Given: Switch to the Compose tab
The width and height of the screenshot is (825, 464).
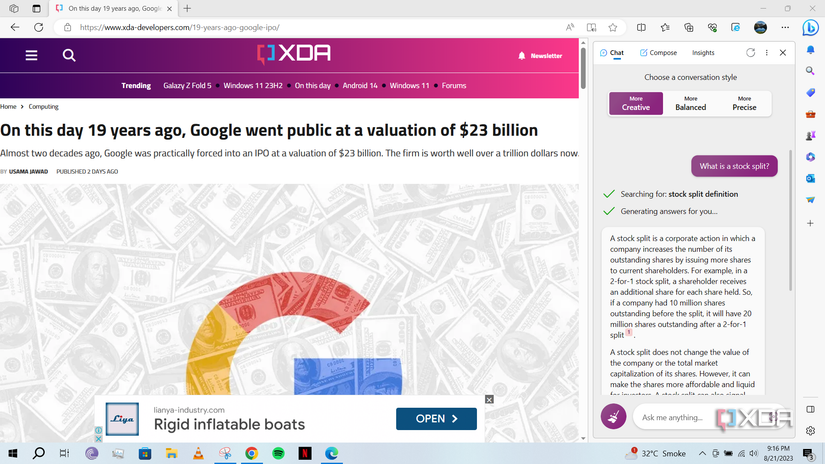Looking at the screenshot, I should point(658,53).
